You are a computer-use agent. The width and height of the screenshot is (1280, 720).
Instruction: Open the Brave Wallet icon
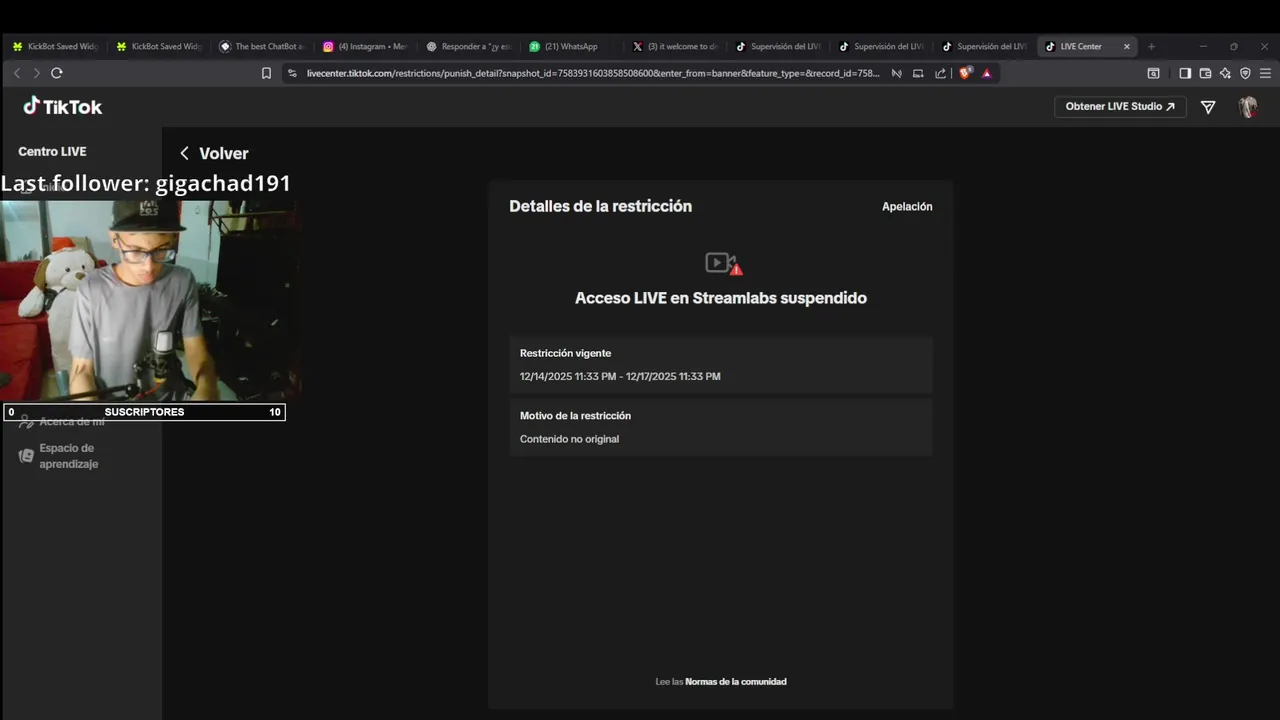[x=1205, y=73]
